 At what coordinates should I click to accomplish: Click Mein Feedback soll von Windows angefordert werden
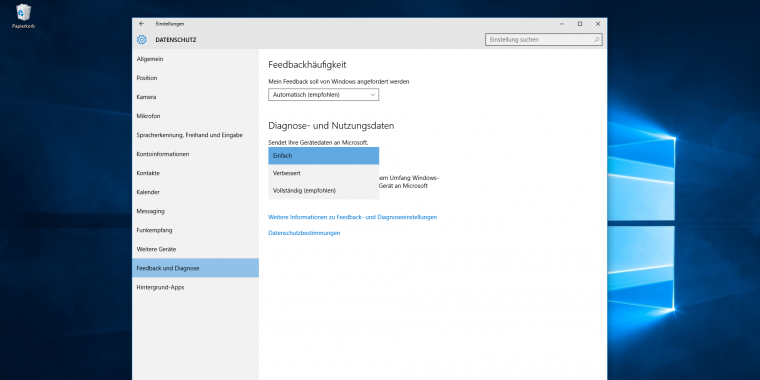338,82
